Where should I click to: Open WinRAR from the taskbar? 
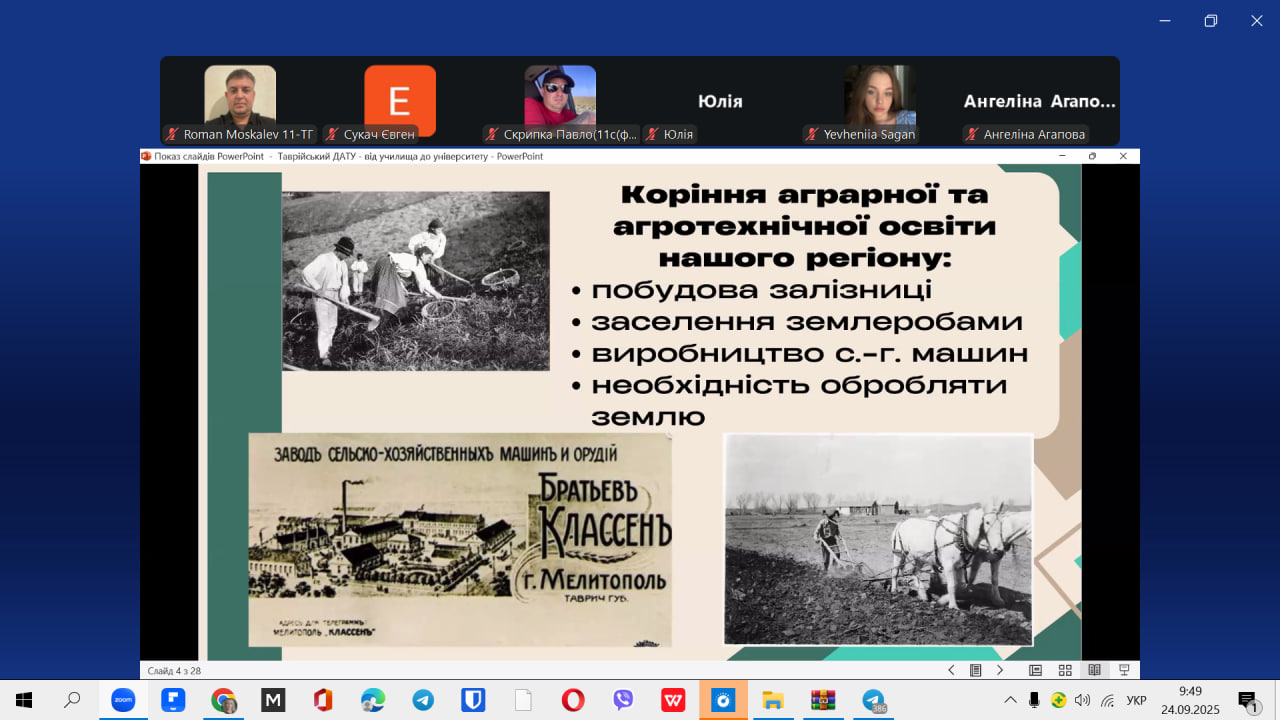pos(823,700)
